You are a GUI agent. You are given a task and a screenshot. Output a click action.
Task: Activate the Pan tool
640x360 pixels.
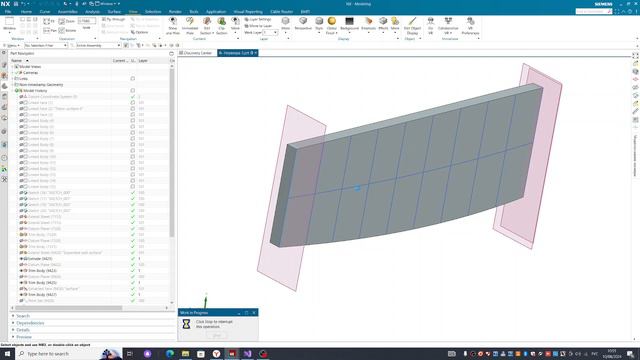tap(50, 31)
